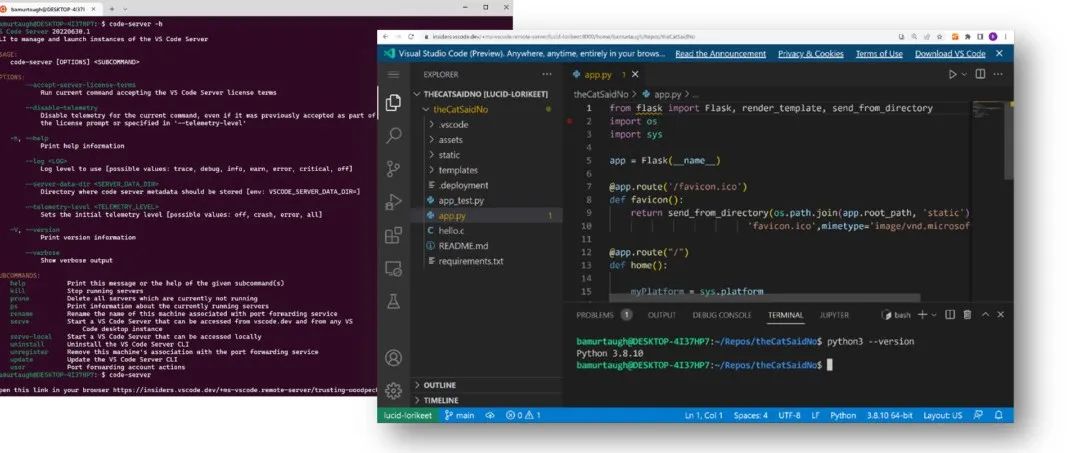
Task: Bookmark the page with the star icon
Action: 940,36
